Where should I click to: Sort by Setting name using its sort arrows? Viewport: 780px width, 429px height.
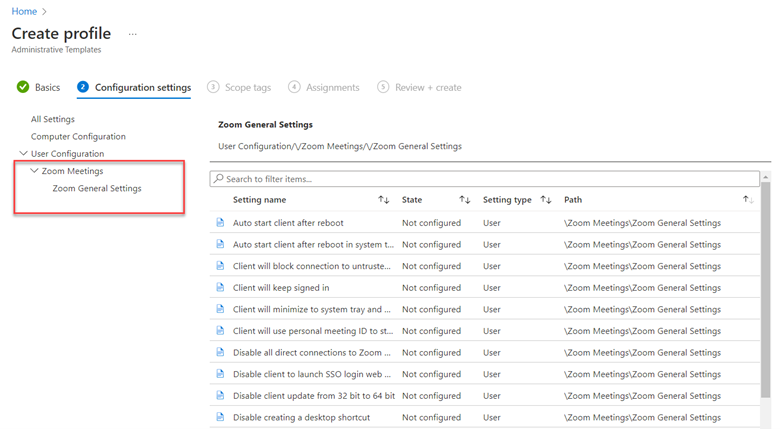click(384, 200)
